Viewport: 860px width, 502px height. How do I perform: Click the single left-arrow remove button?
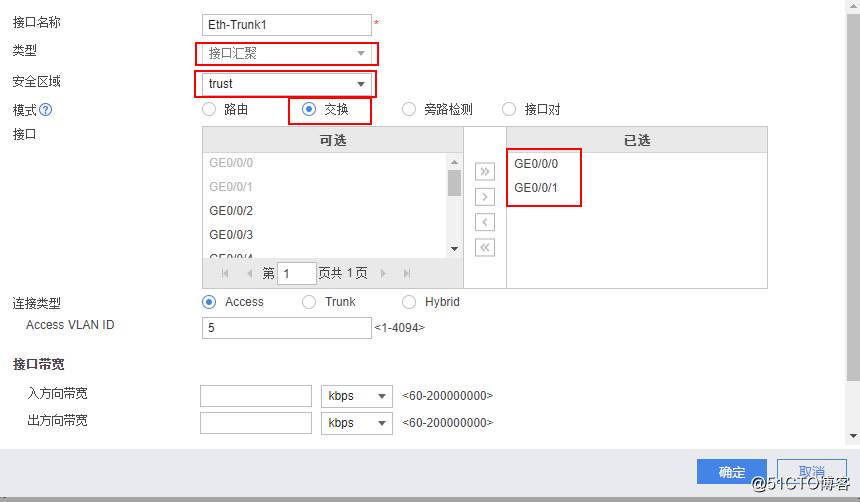click(x=485, y=222)
